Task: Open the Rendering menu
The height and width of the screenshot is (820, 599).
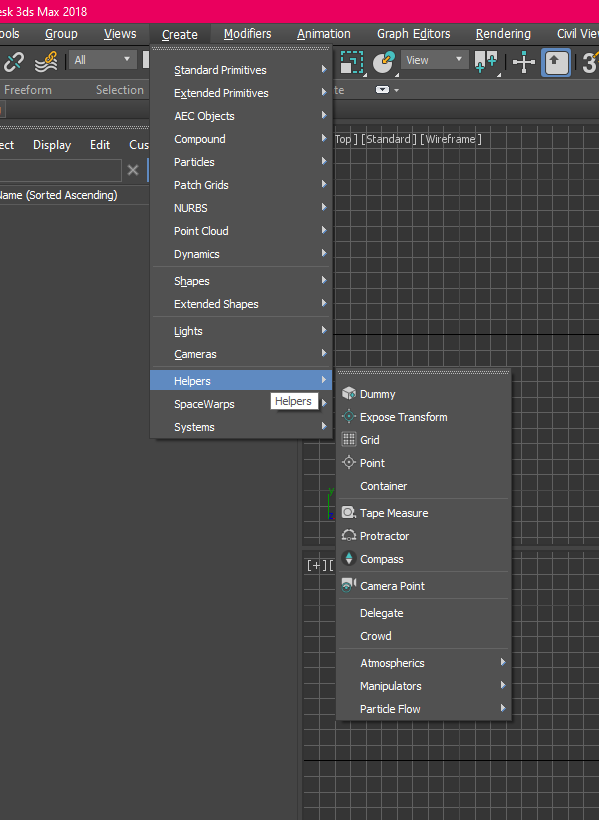Action: tap(503, 34)
